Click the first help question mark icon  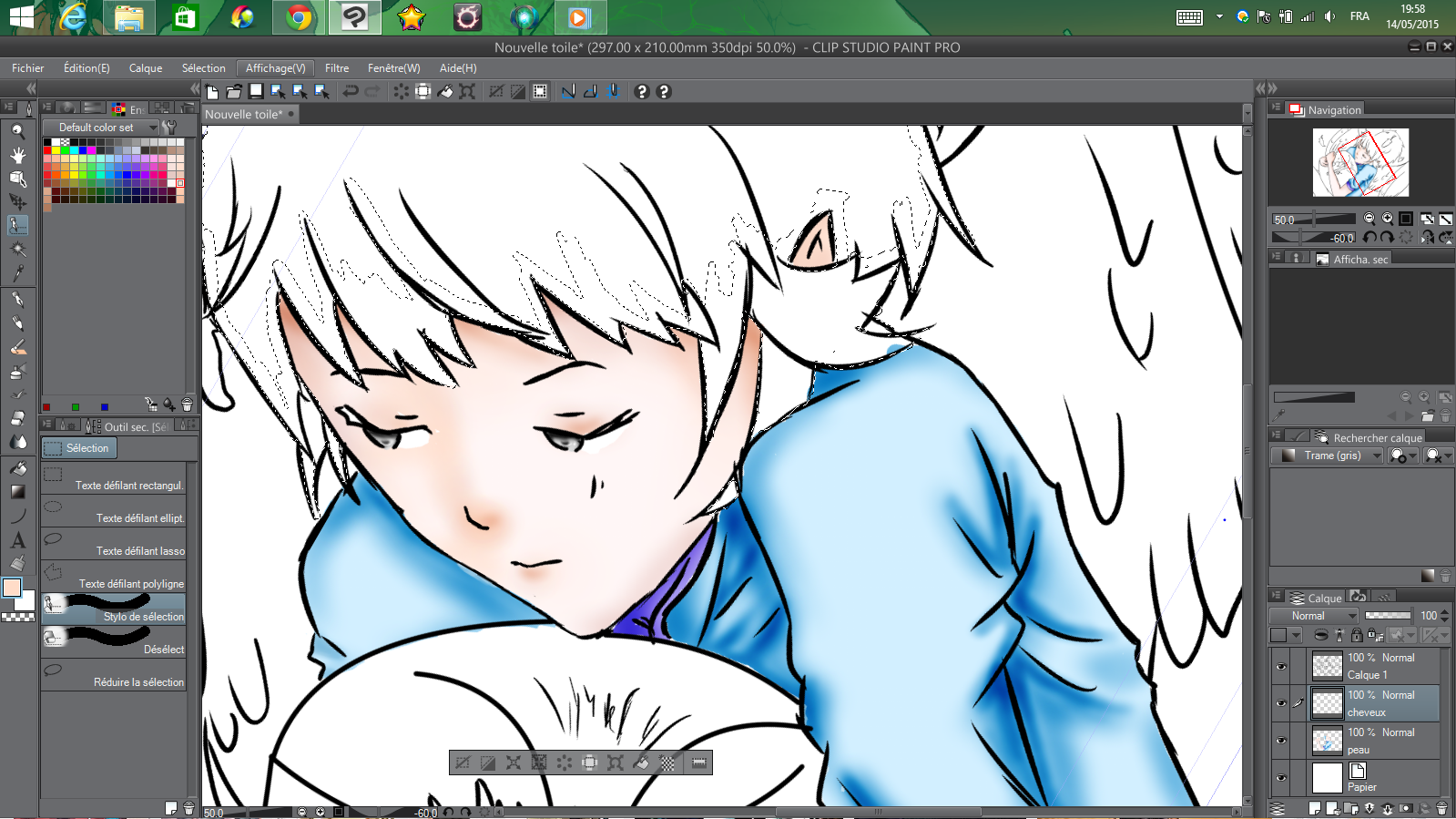pos(642,91)
